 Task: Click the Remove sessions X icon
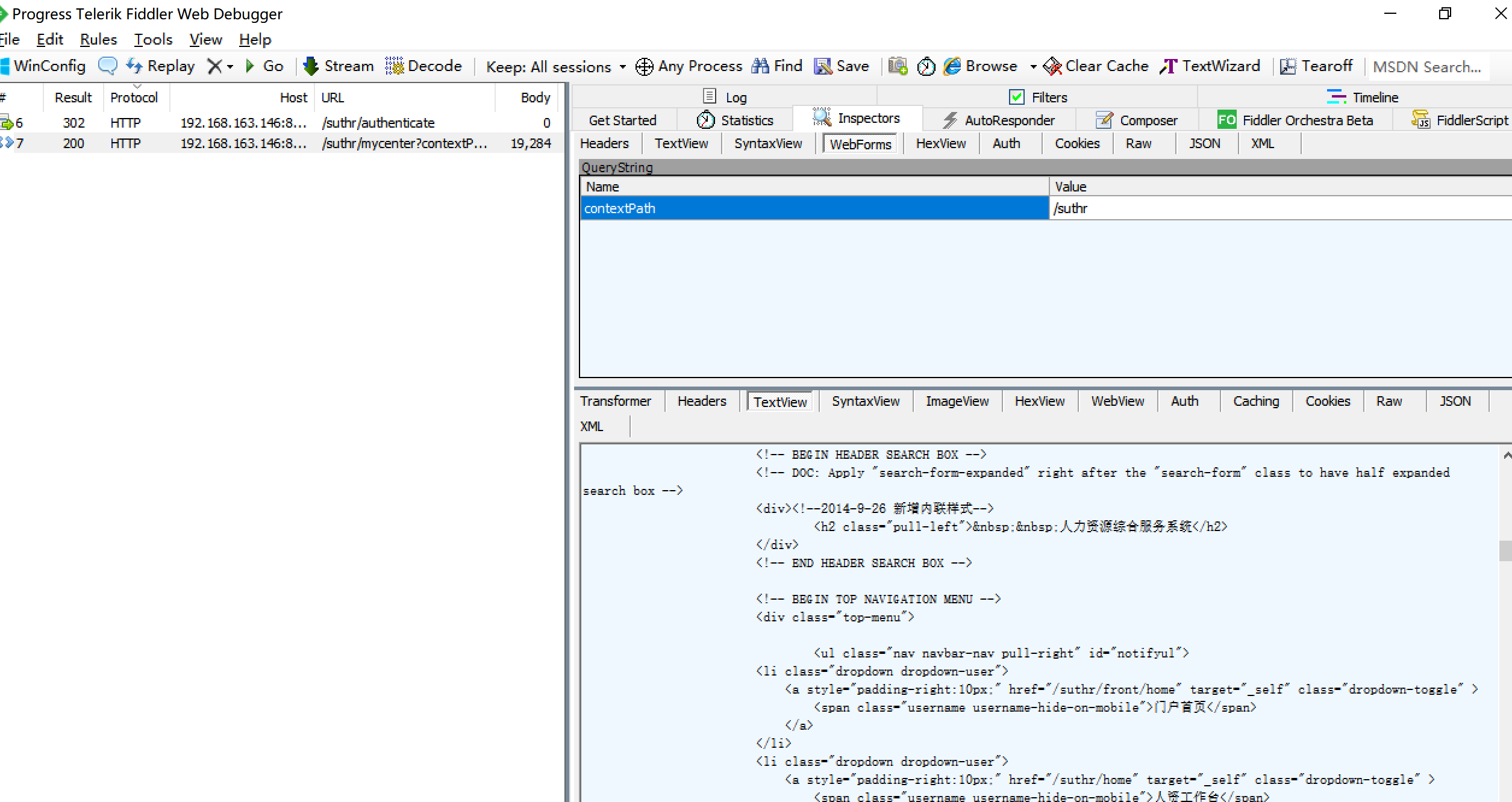pyautogui.click(x=214, y=66)
